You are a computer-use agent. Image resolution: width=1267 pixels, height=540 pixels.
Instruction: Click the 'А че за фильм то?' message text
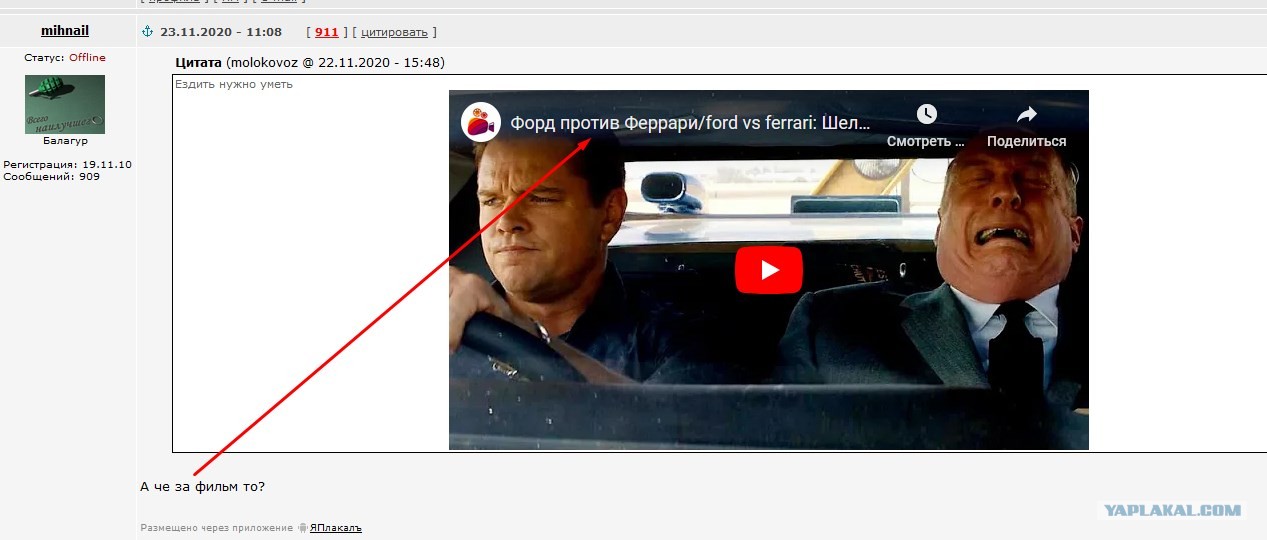coord(203,487)
